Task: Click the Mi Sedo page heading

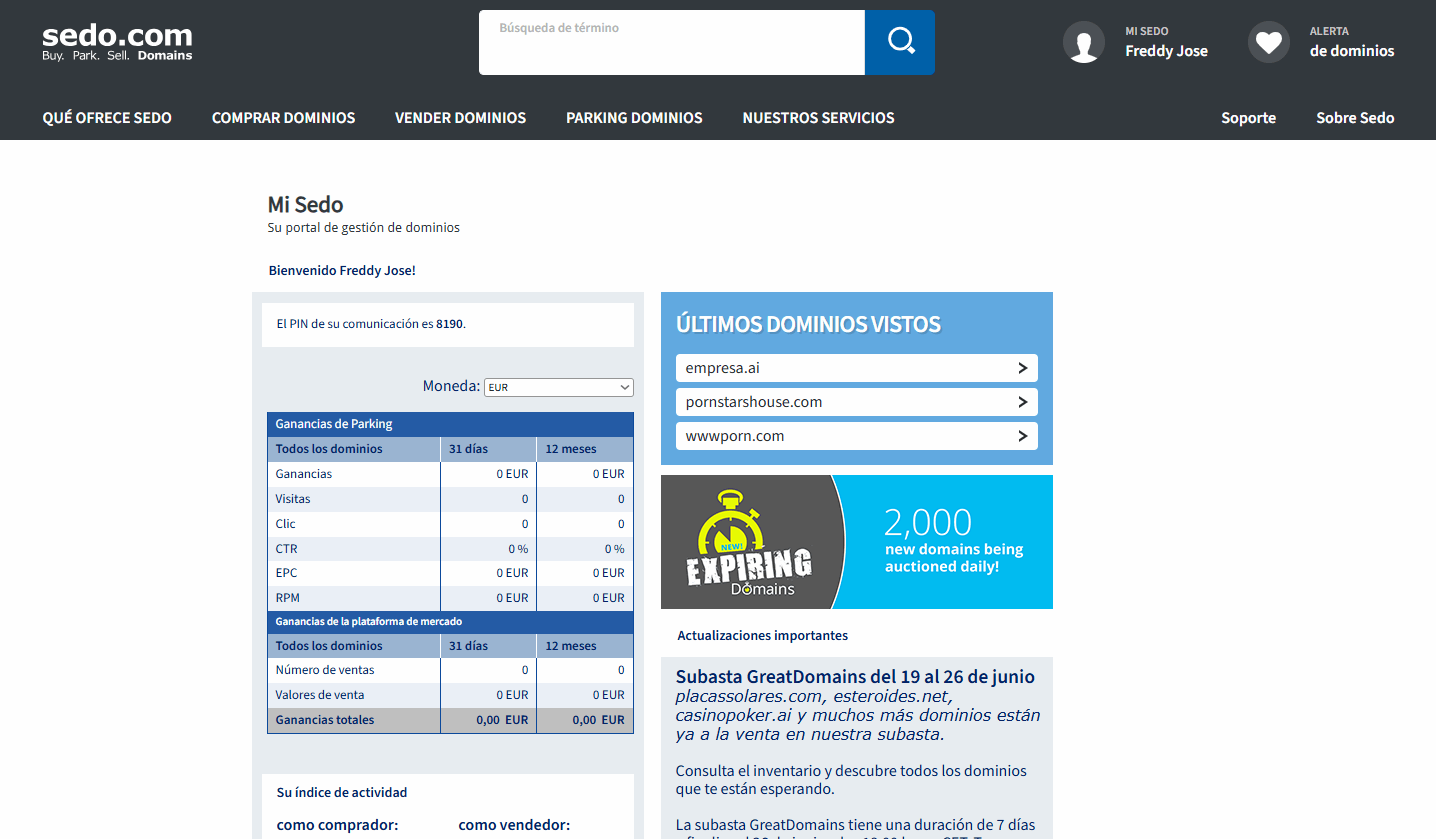Action: click(305, 204)
